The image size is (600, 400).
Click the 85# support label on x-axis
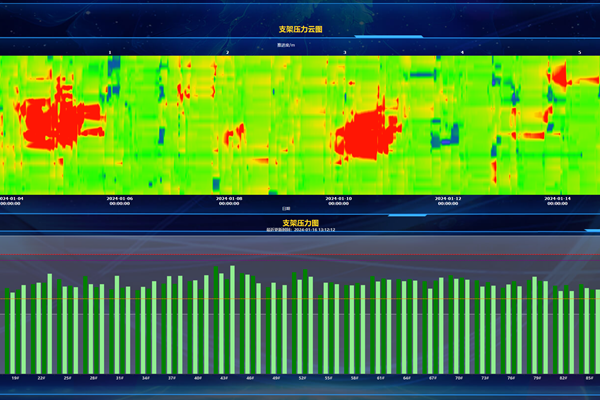pos(588,378)
